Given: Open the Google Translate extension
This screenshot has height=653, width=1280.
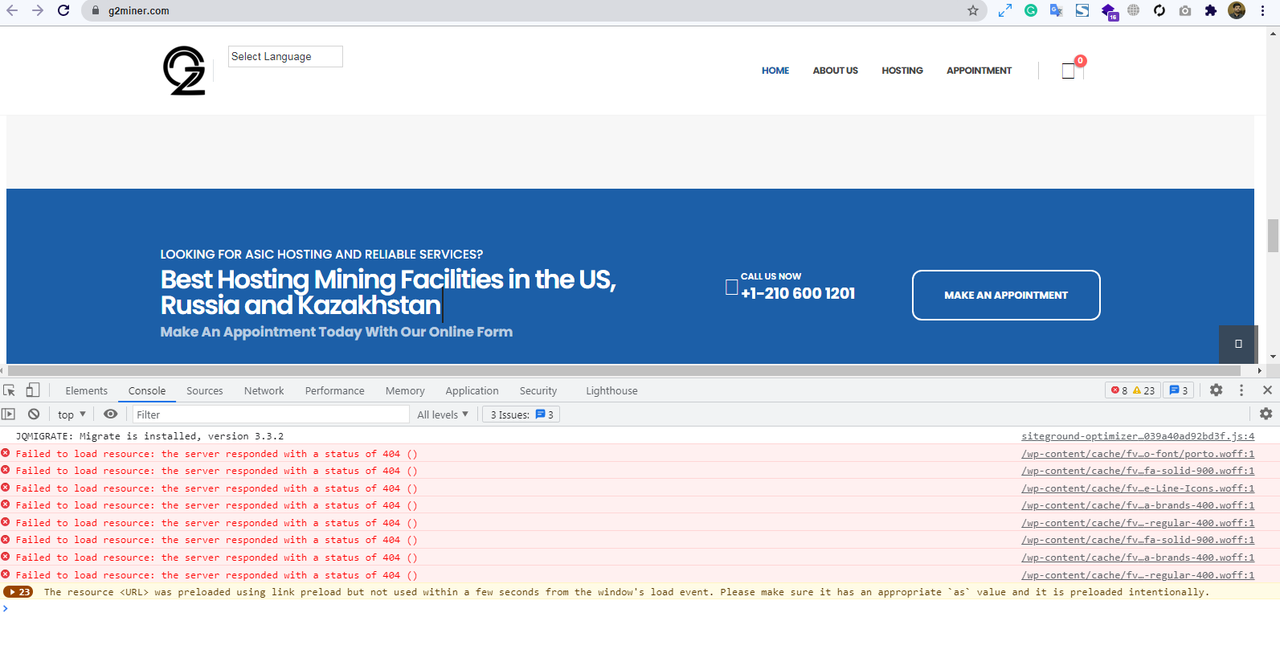Looking at the screenshot, I should point(1056,10).
